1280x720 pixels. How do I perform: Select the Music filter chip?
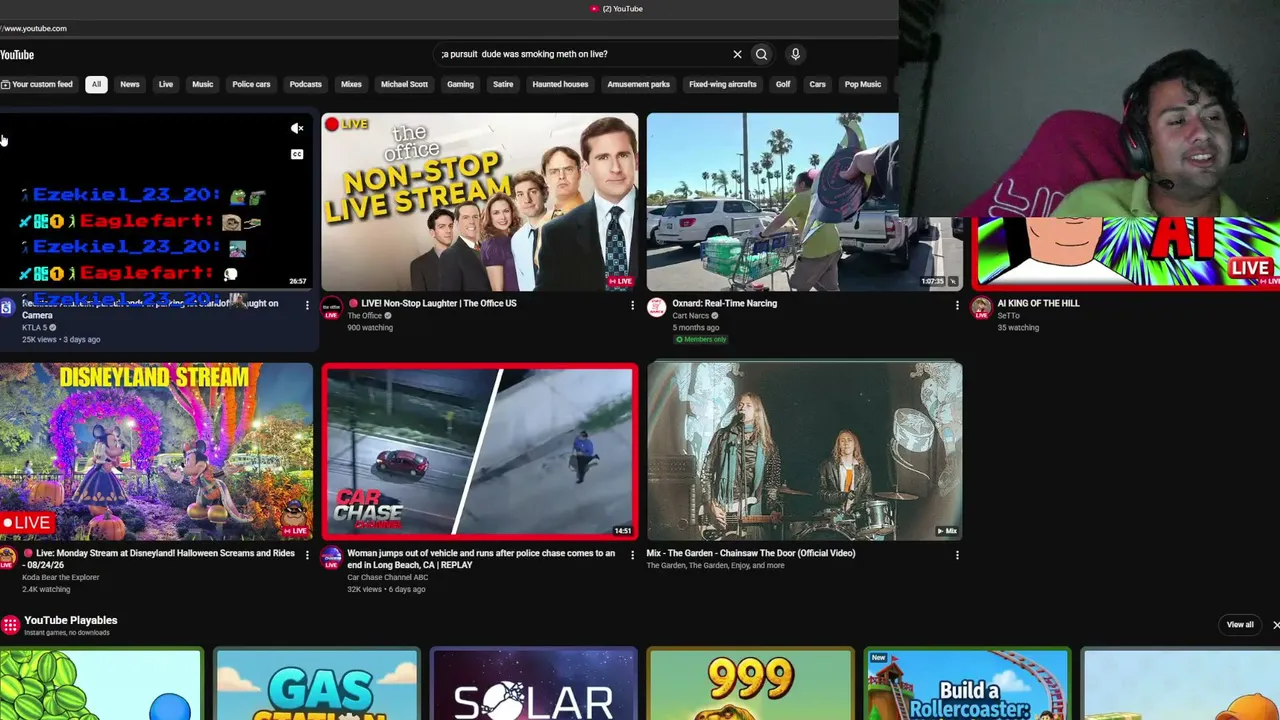click(x=203, y=84)
